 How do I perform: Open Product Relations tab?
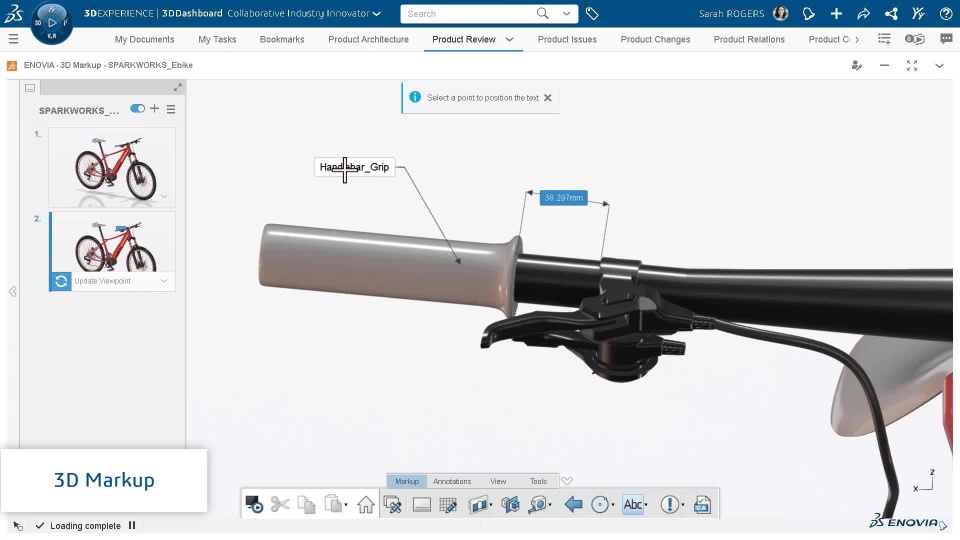pyautogui.click(x=749, y=39)
